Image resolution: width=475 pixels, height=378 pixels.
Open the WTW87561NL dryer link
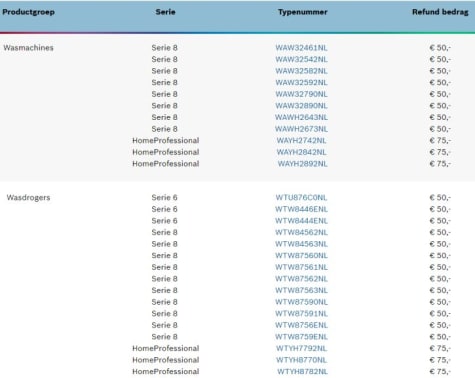(x=301, y=267)
